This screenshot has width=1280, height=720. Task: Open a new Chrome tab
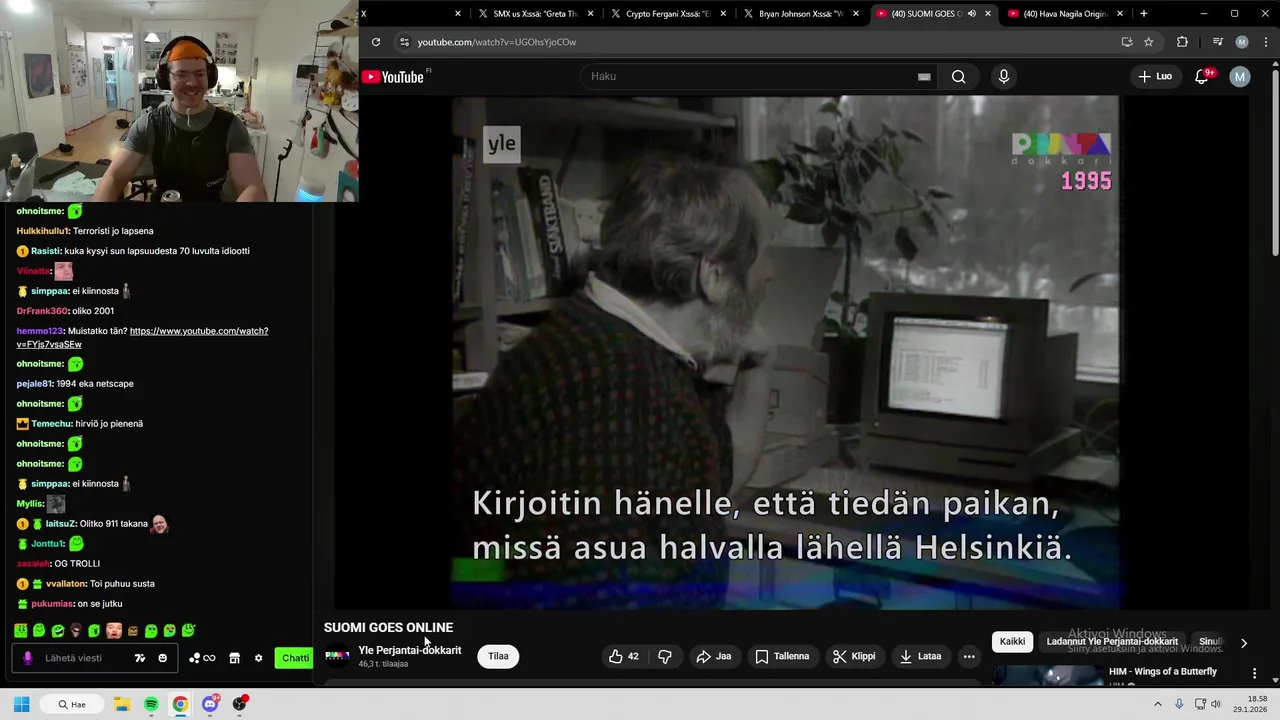pos(1144,14)
